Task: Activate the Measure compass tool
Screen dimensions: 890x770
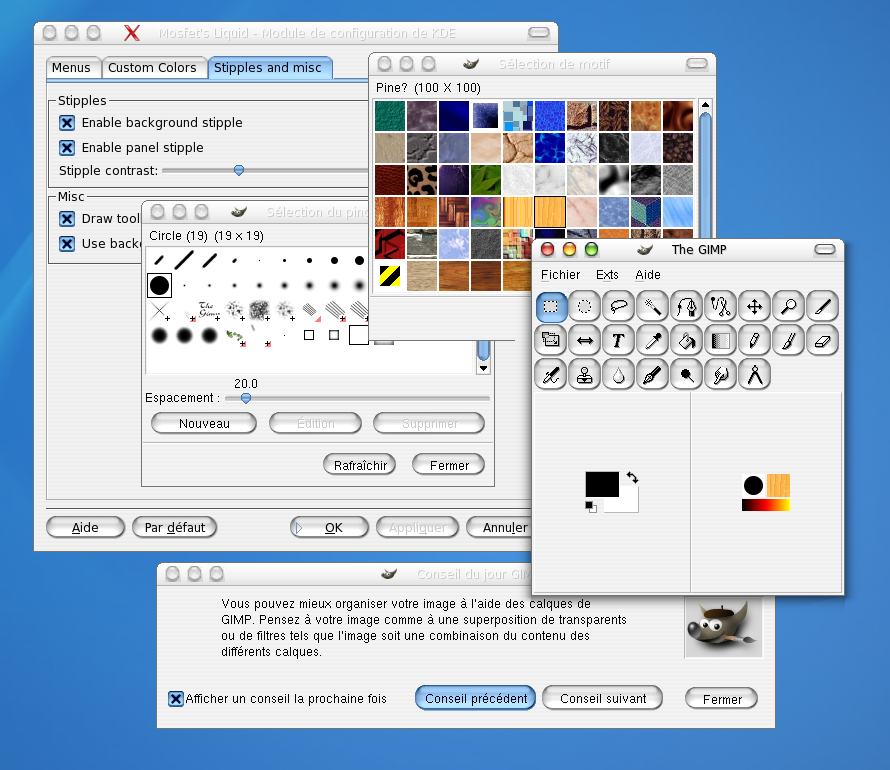Action: [755, 375]
